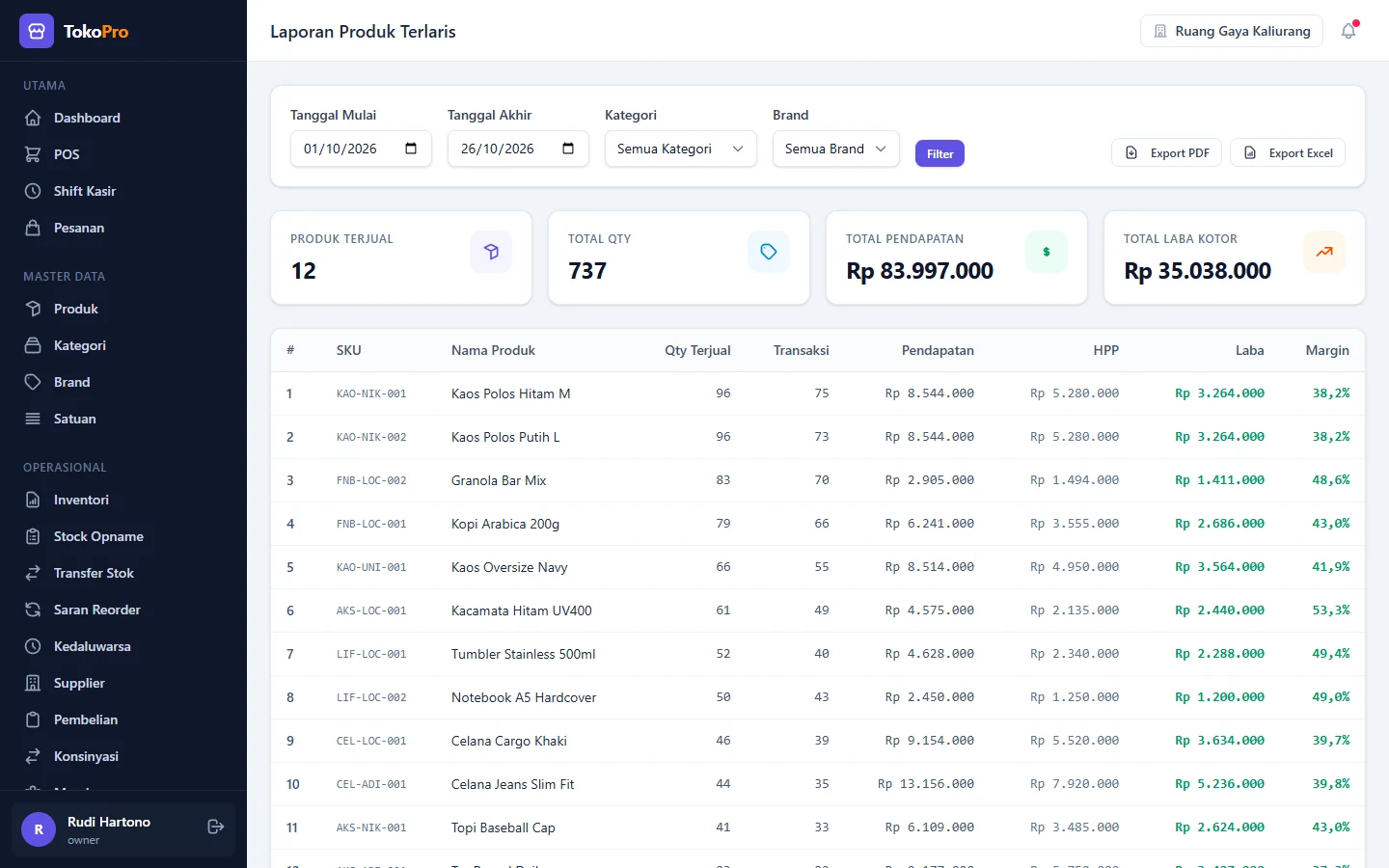Click the Produk Terjual cube icon
This screenshot has width=1389, height=868.
tap(491, 252)
